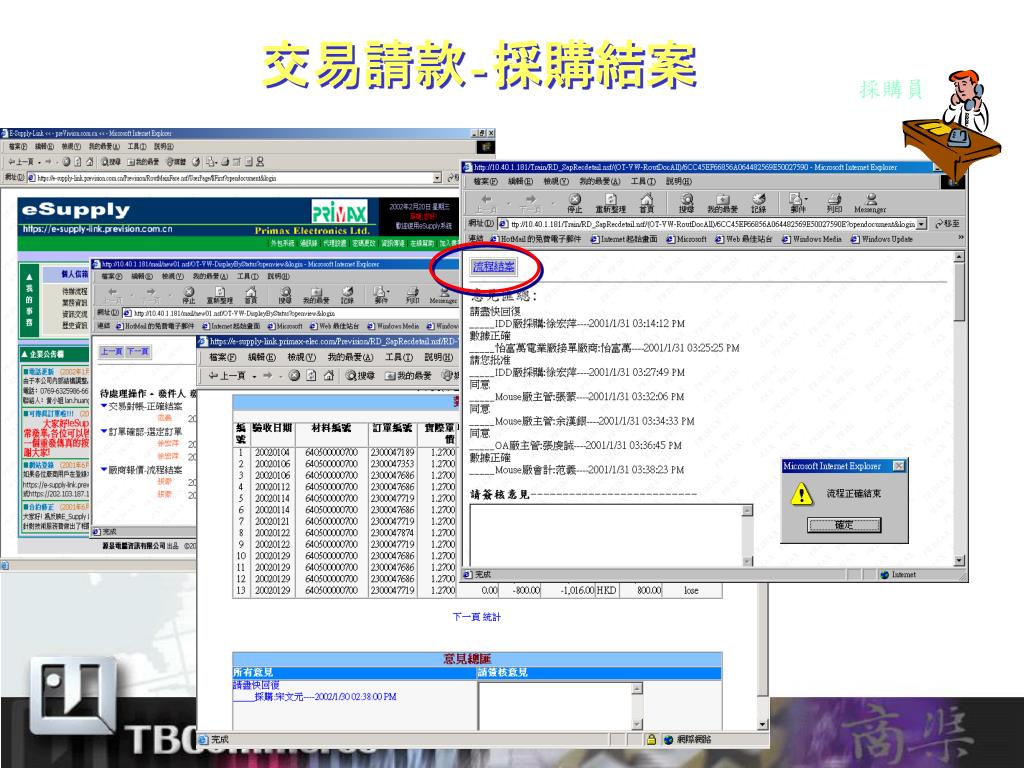Click the page 上一頁 button in the DisplayByStatus window
The image size is (1024, 768).
click(x=111, y=351)
